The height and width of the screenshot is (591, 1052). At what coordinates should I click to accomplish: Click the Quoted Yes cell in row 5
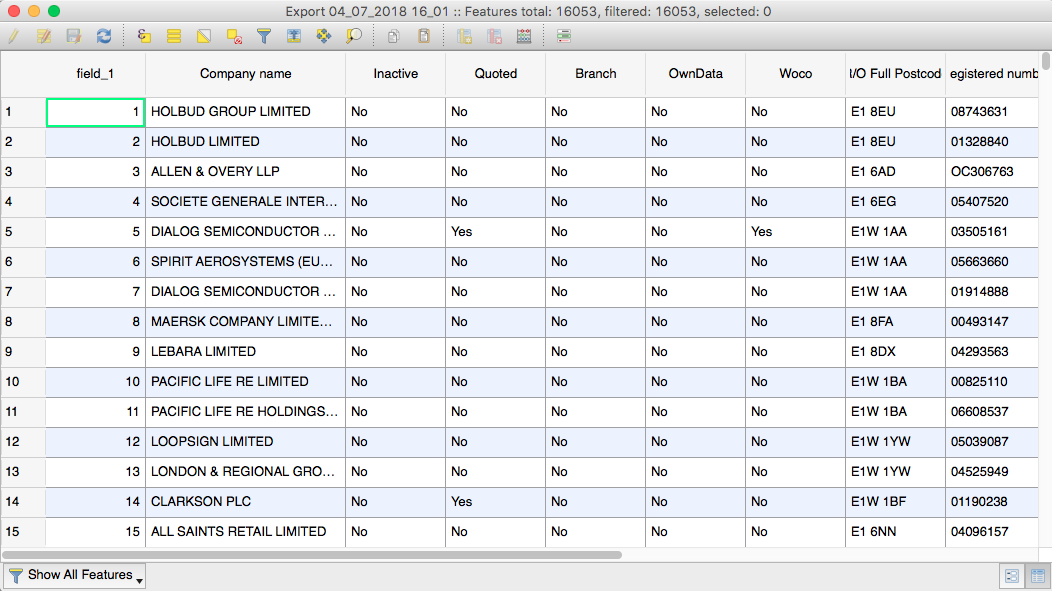pos(496,232)
